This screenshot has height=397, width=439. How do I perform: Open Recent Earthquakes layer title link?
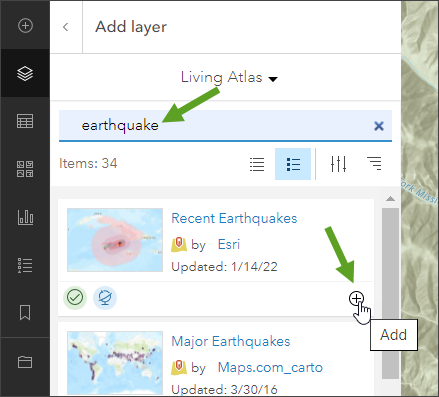point(234,219)
